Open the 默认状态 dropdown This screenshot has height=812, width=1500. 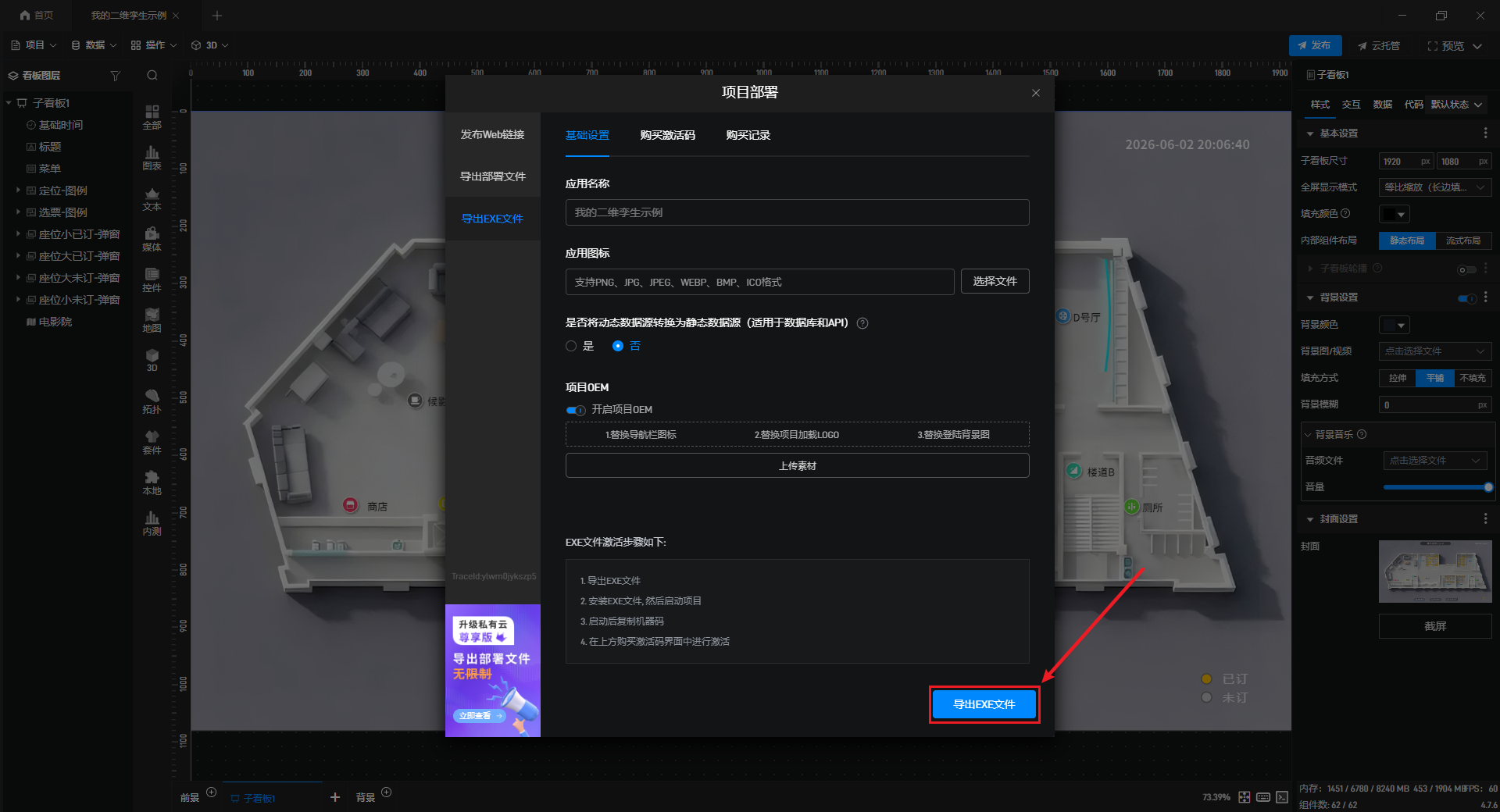click(1456, 105)
